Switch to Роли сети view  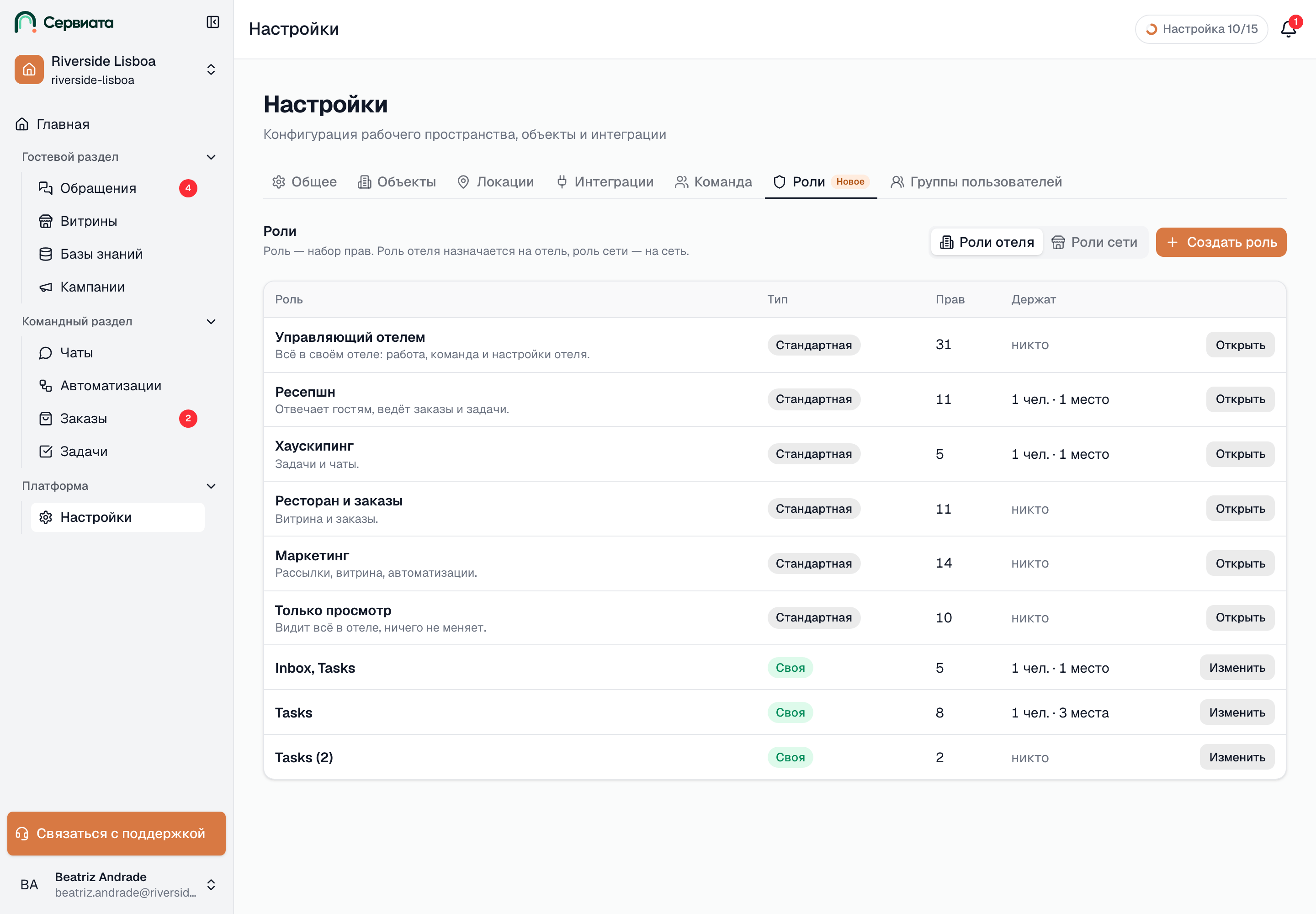(x=1094, y=242)
